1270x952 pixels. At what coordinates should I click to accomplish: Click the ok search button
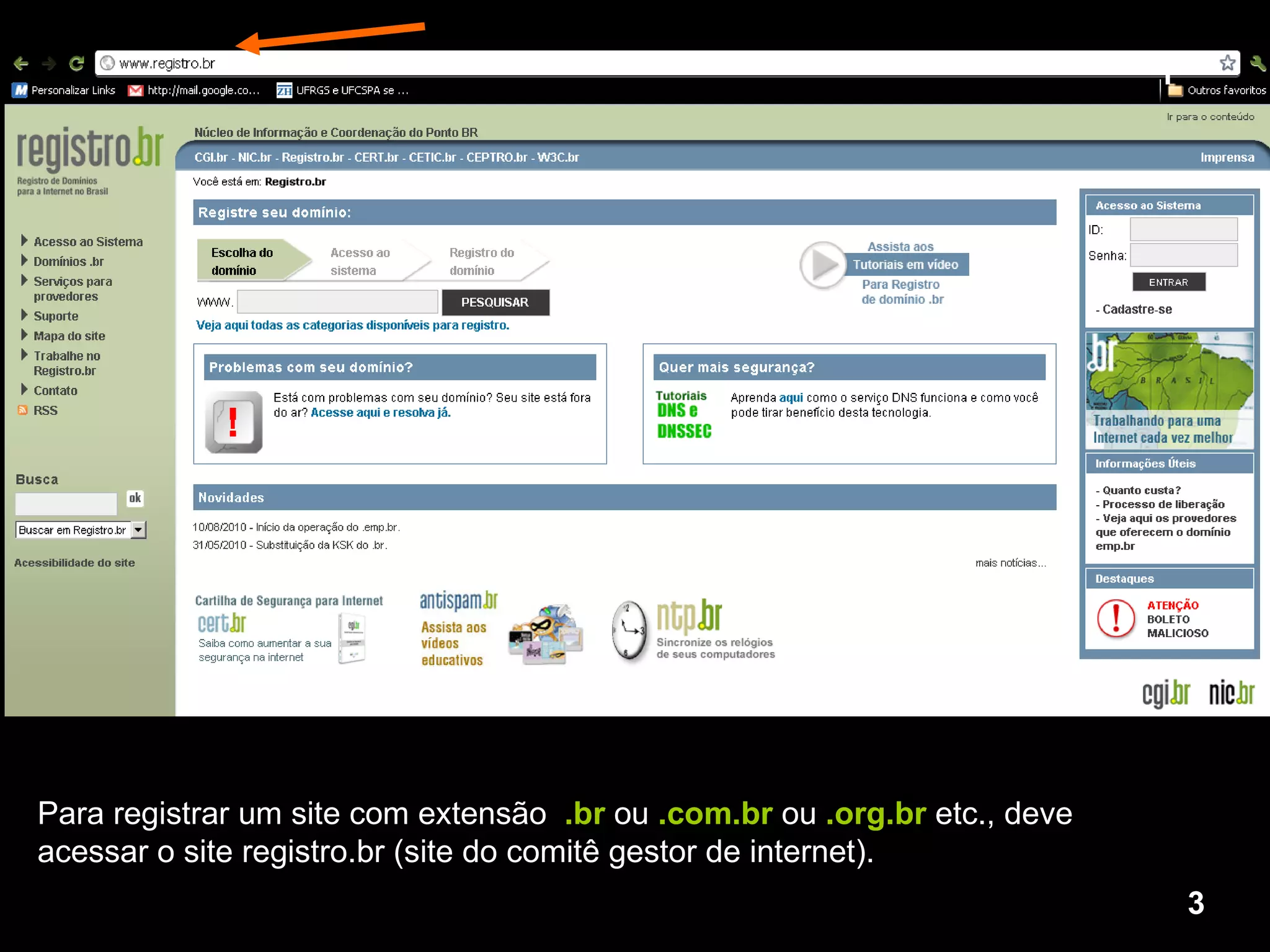pos(135,498)
